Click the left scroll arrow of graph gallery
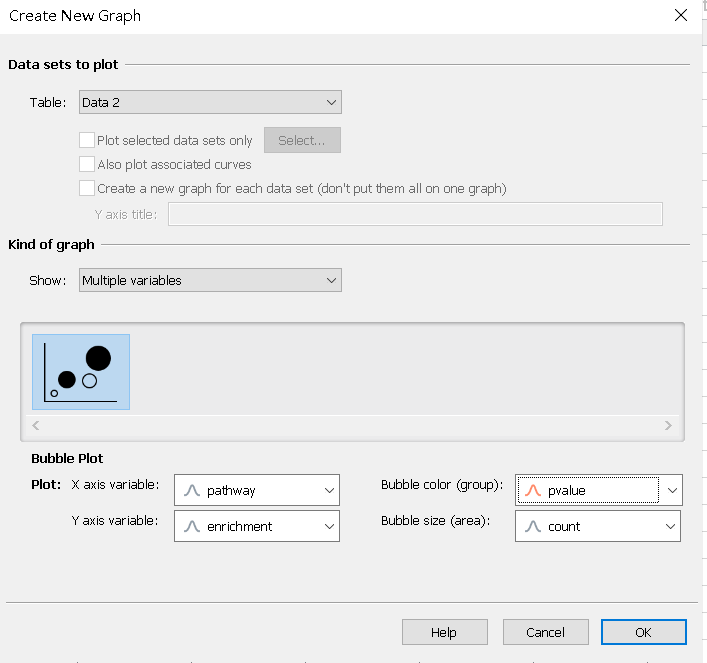 tap(36, 425)
